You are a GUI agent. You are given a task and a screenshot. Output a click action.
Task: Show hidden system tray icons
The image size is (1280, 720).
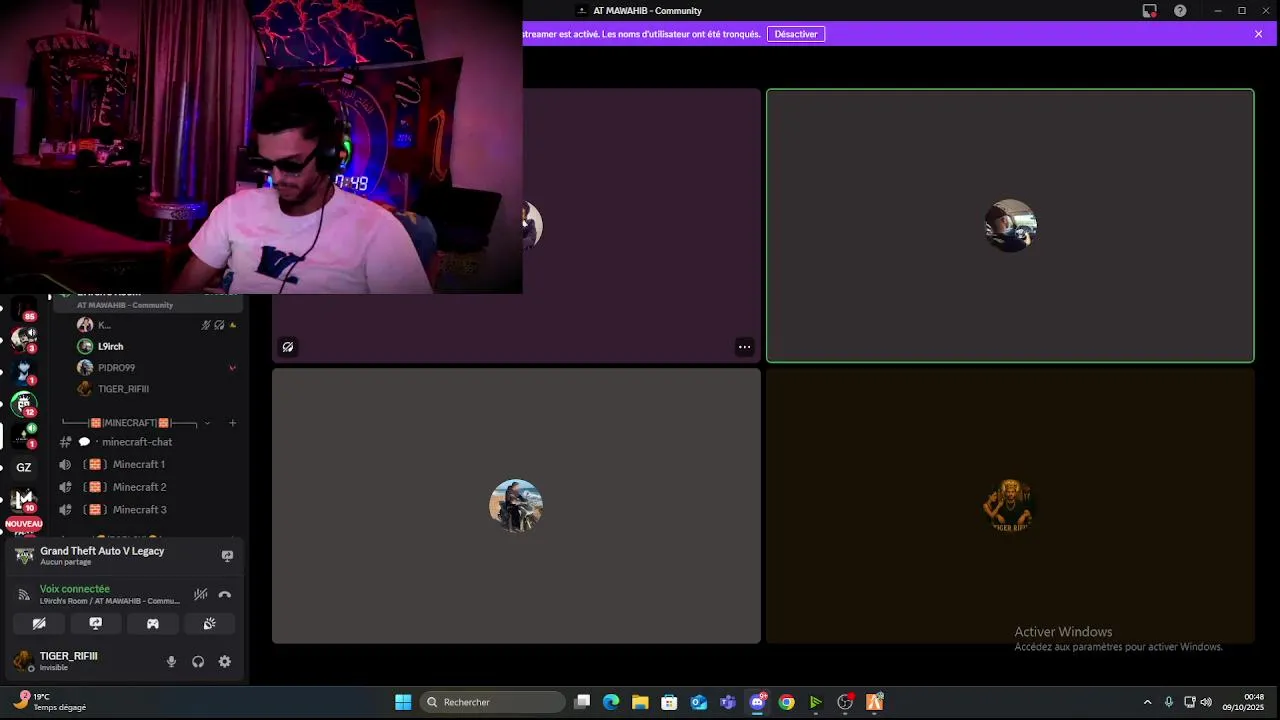(1147, 702)
